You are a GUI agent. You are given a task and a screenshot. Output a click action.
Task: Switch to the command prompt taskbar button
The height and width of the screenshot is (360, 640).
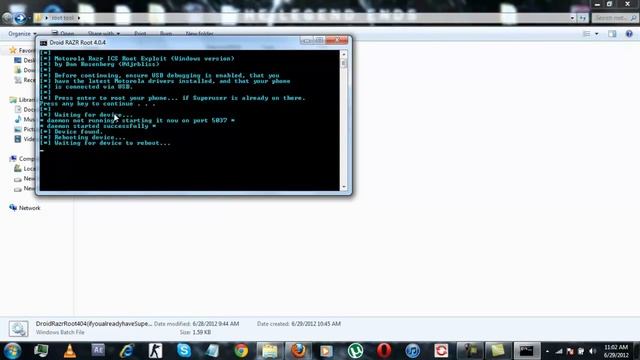click(x=527, y=351)
